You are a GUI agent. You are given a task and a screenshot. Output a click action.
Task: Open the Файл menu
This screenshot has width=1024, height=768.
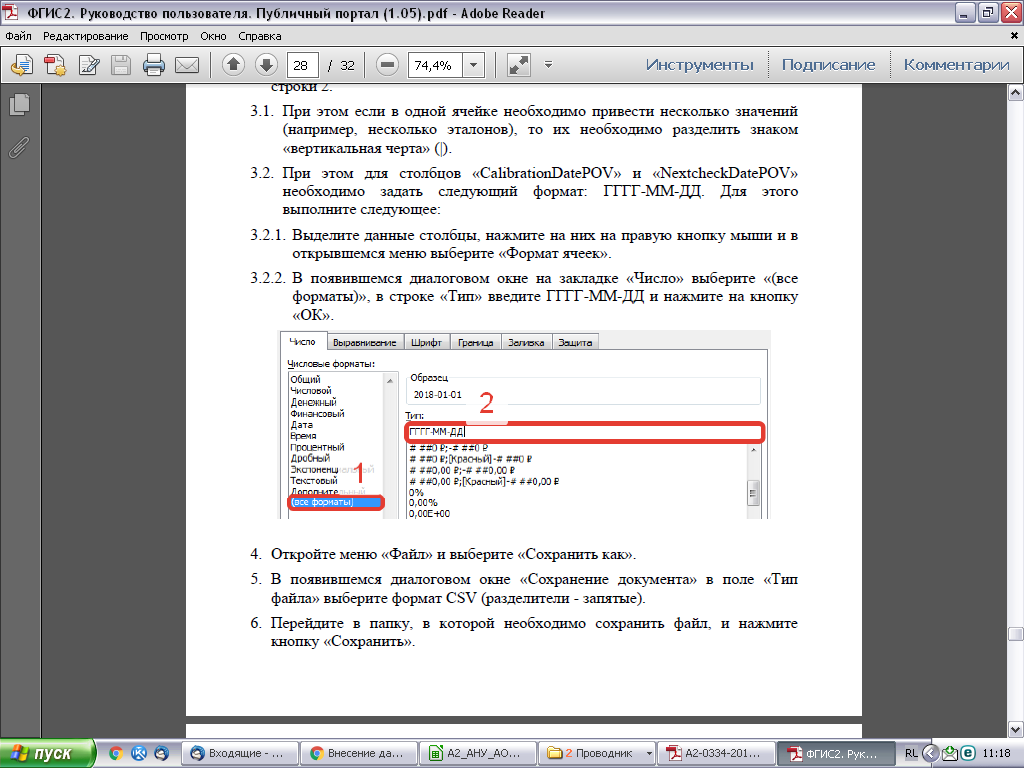click(x=18, y=35)
